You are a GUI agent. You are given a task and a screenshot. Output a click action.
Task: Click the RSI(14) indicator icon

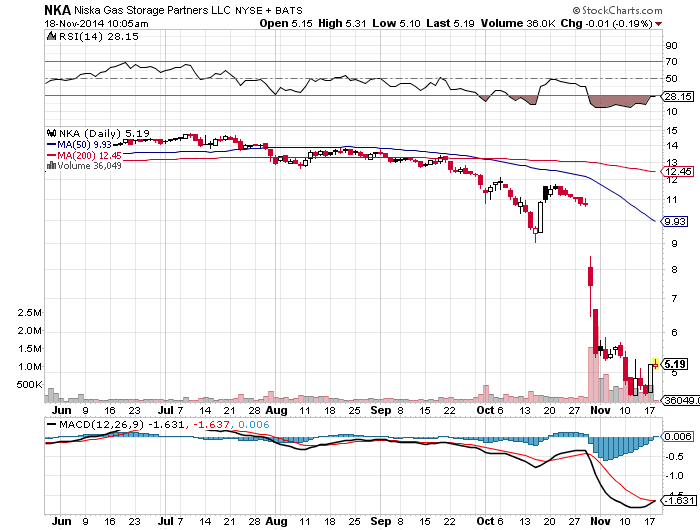click(52, 36)
